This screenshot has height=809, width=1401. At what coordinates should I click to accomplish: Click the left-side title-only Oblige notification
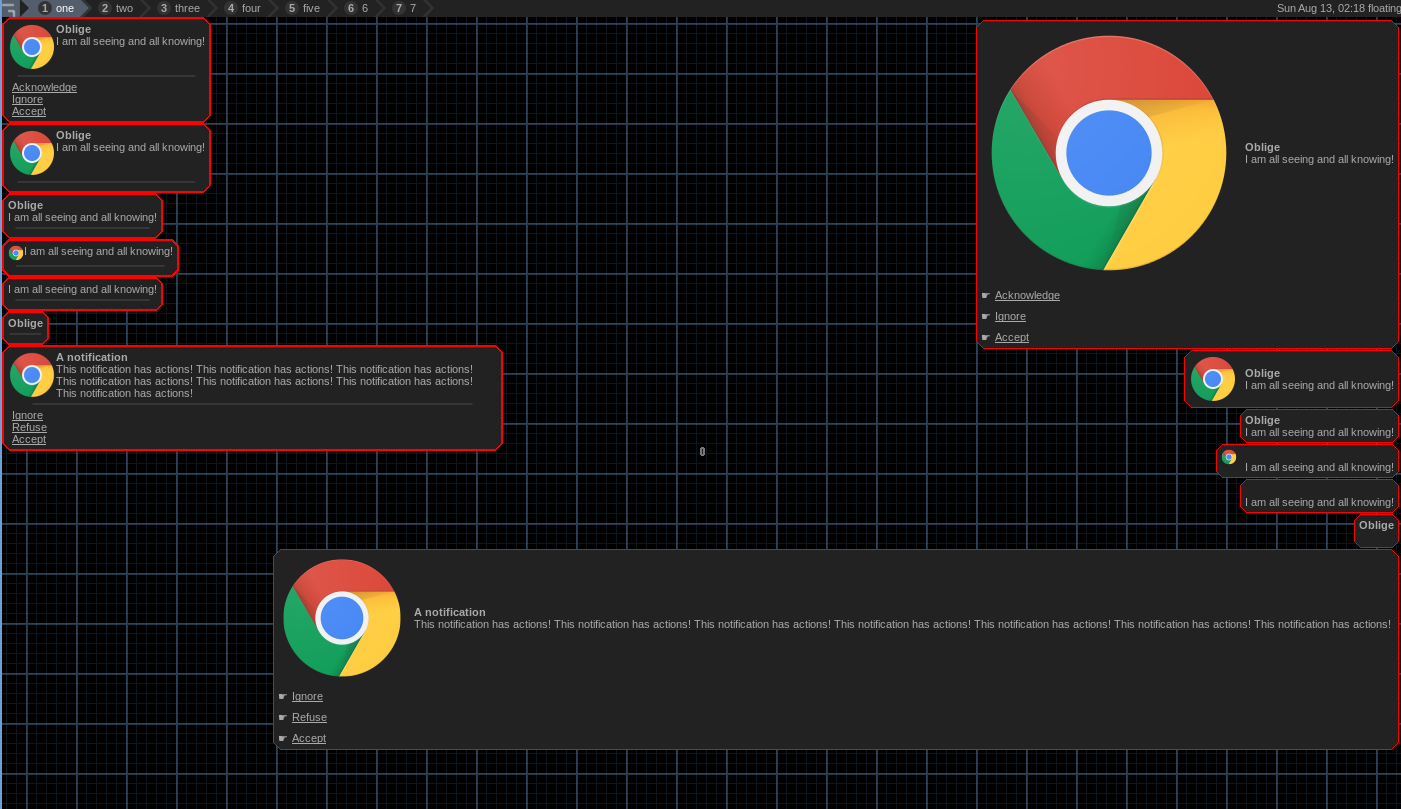point(25,327)
